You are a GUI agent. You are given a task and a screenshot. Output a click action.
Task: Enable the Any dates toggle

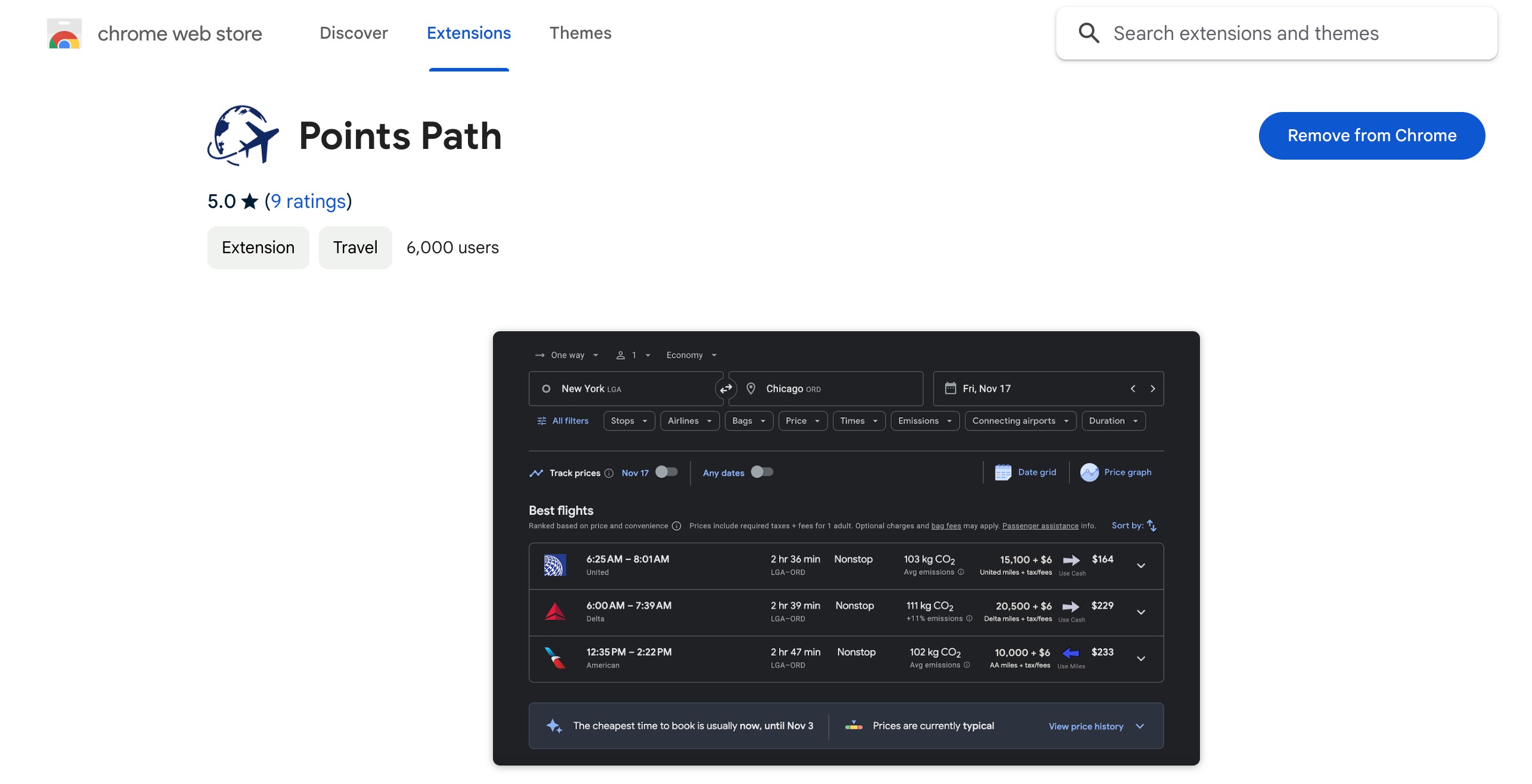pyautogui.click(x=761, y=472)
